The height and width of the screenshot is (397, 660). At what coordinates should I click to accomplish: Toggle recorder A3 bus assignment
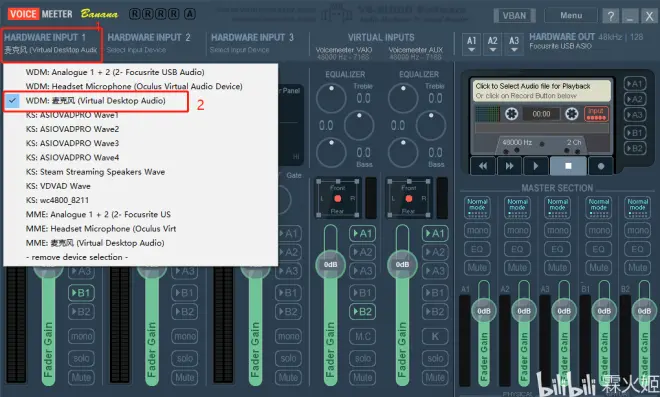tap(635, 115)
